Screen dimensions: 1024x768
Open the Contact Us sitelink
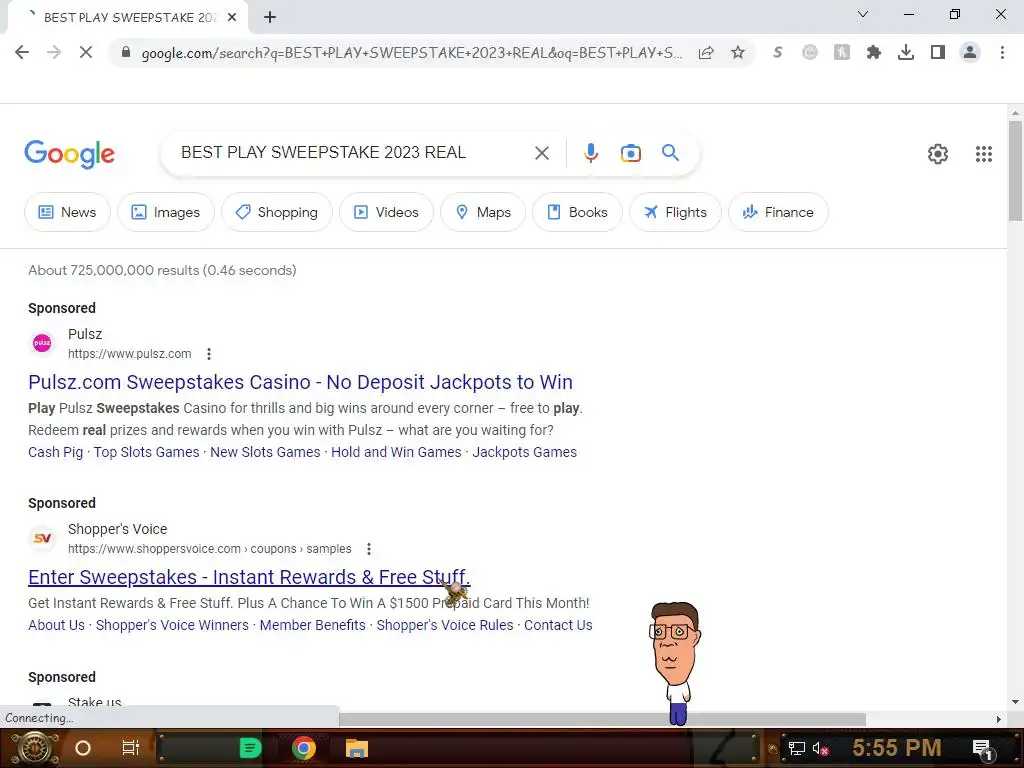point(558,625)
